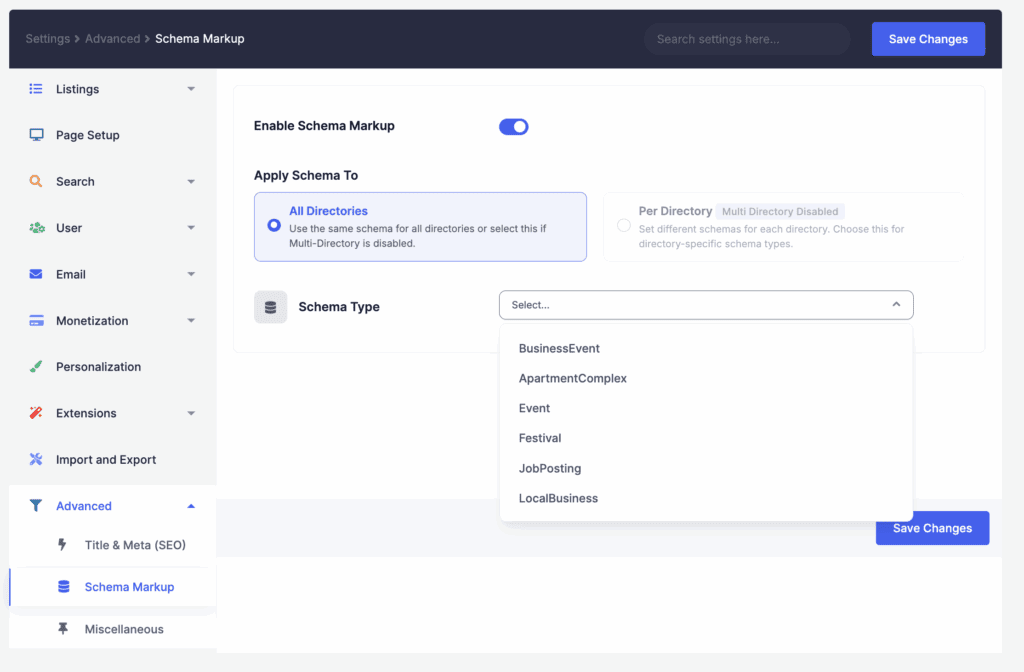
Task: Expand the Listings menu arrow
Action: [x=191, y=89]
